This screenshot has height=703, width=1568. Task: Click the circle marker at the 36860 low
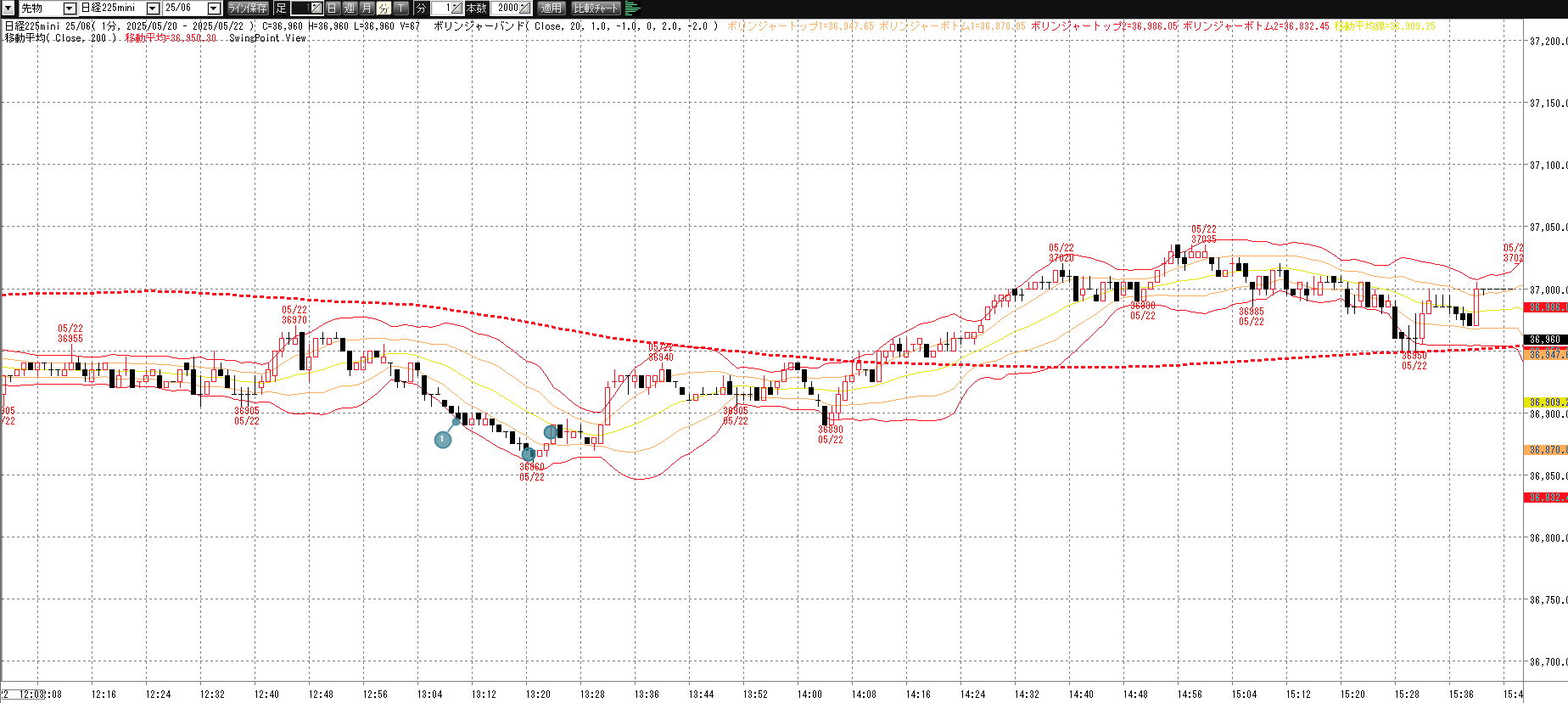[529, 455]
